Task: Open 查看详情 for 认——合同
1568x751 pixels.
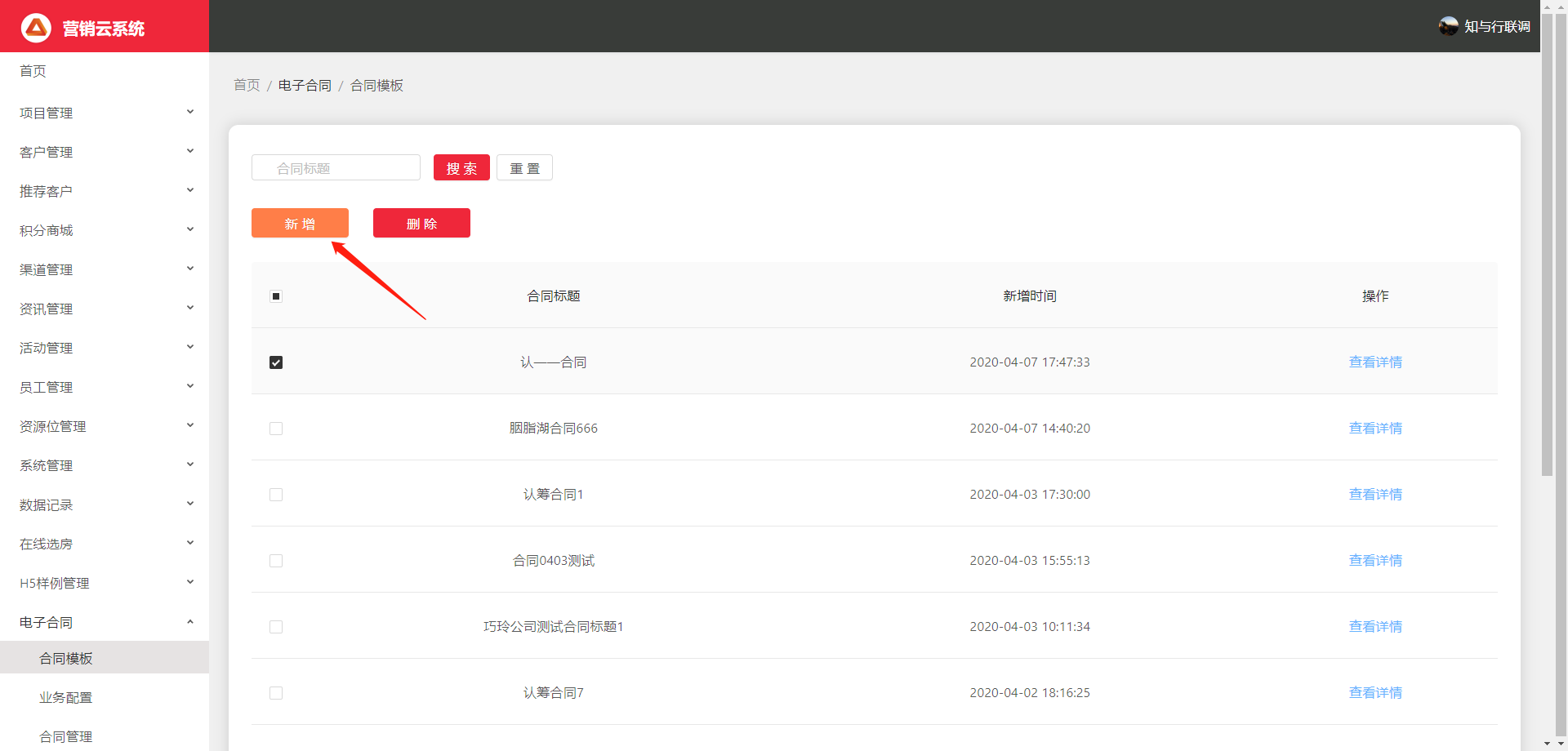Action: point(1375,362)
